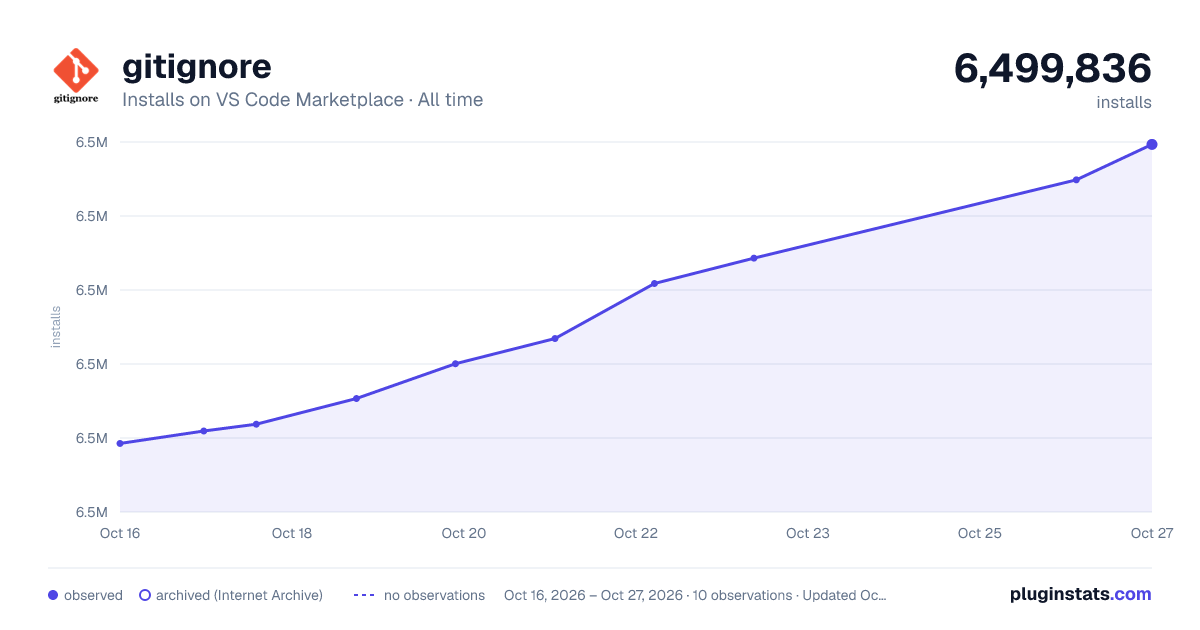Viewport: 1200px width, 630px height.
Task: Click the installs label under the total
Action: click(x=1124, y=102)
